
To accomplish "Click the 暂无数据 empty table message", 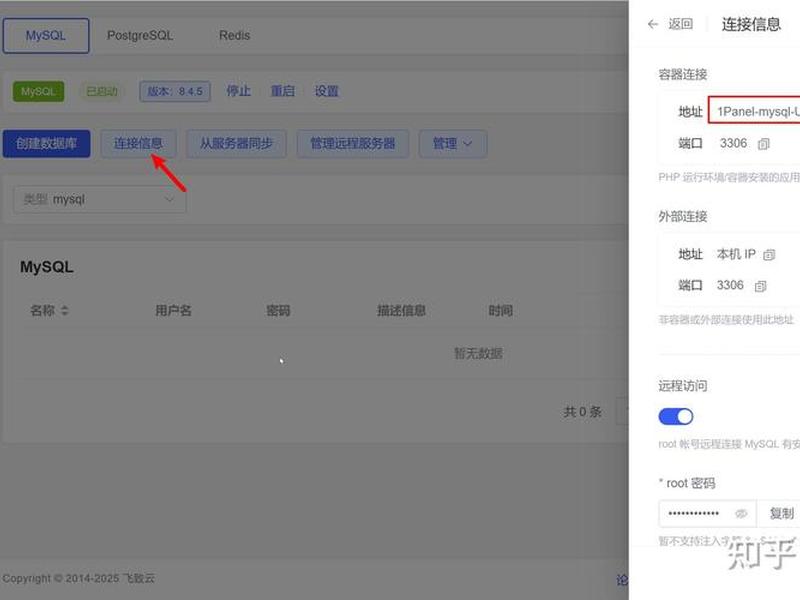I will click(478, 353).
